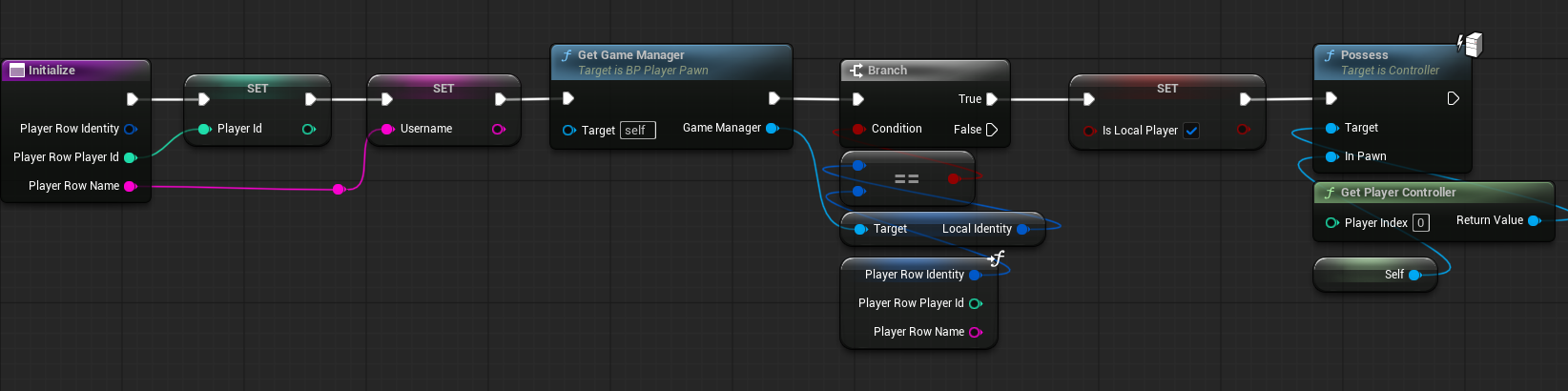1568x391 pixels.
Task: Click the Player Index value field
Action: [1420, 223]
